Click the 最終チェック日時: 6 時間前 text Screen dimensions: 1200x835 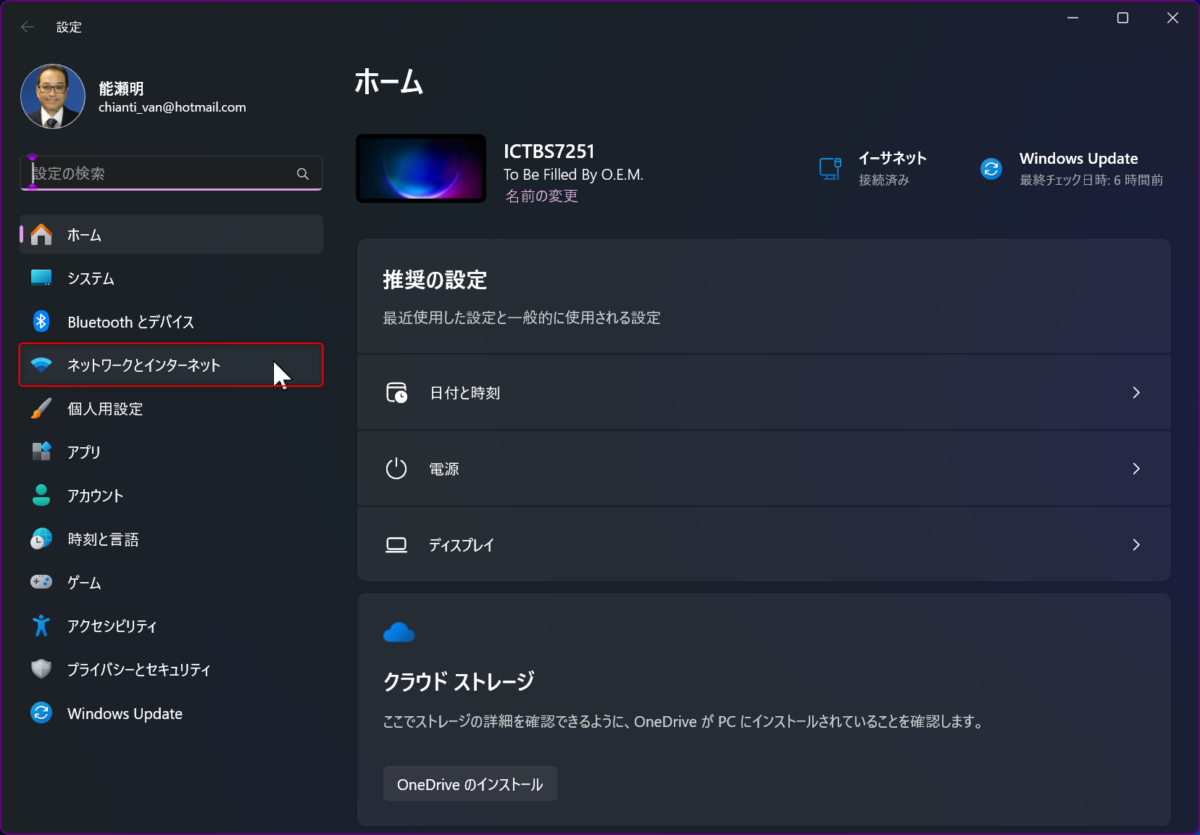(1091, 181)
